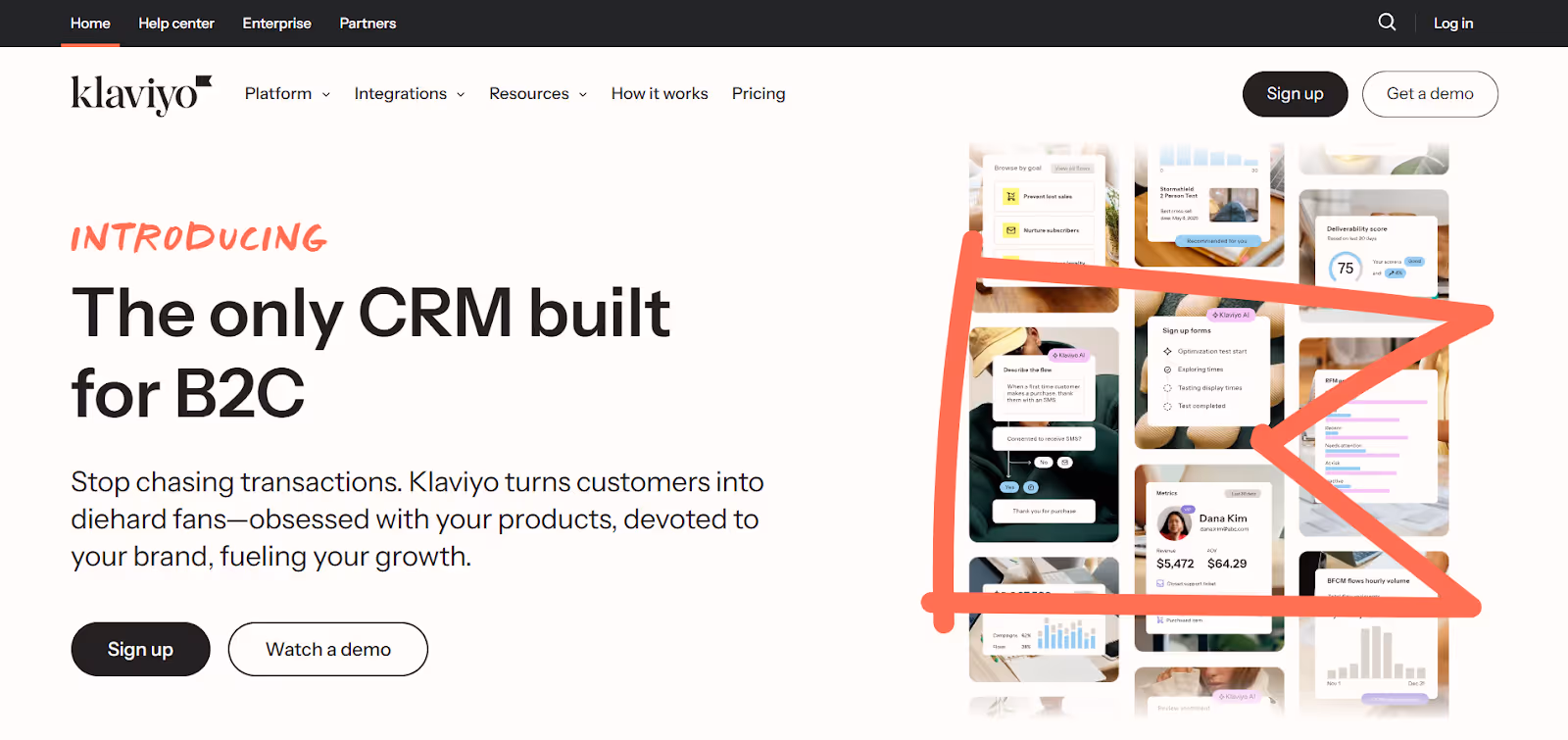Click Sign up below the headline
The width and height of the screenshot is (1568, 740).
click(x=140, y=649)
